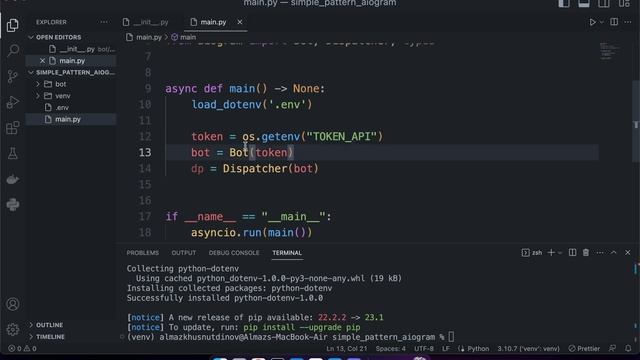Open terminal panel More Actions ellipsis
The height and width of the screenshot is (360, 640).
pos(600,253)
